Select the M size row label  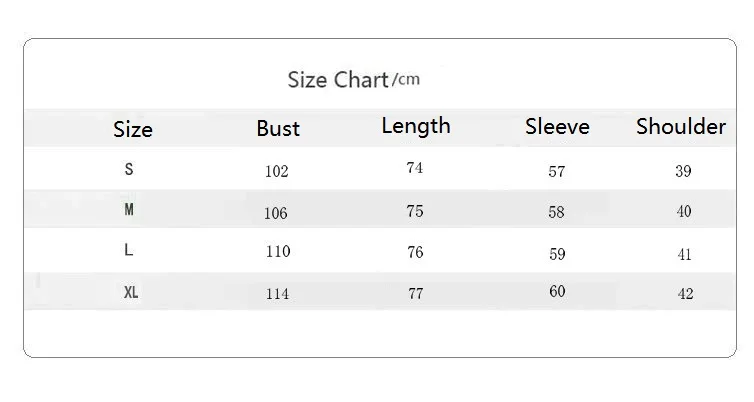point(129,211)
